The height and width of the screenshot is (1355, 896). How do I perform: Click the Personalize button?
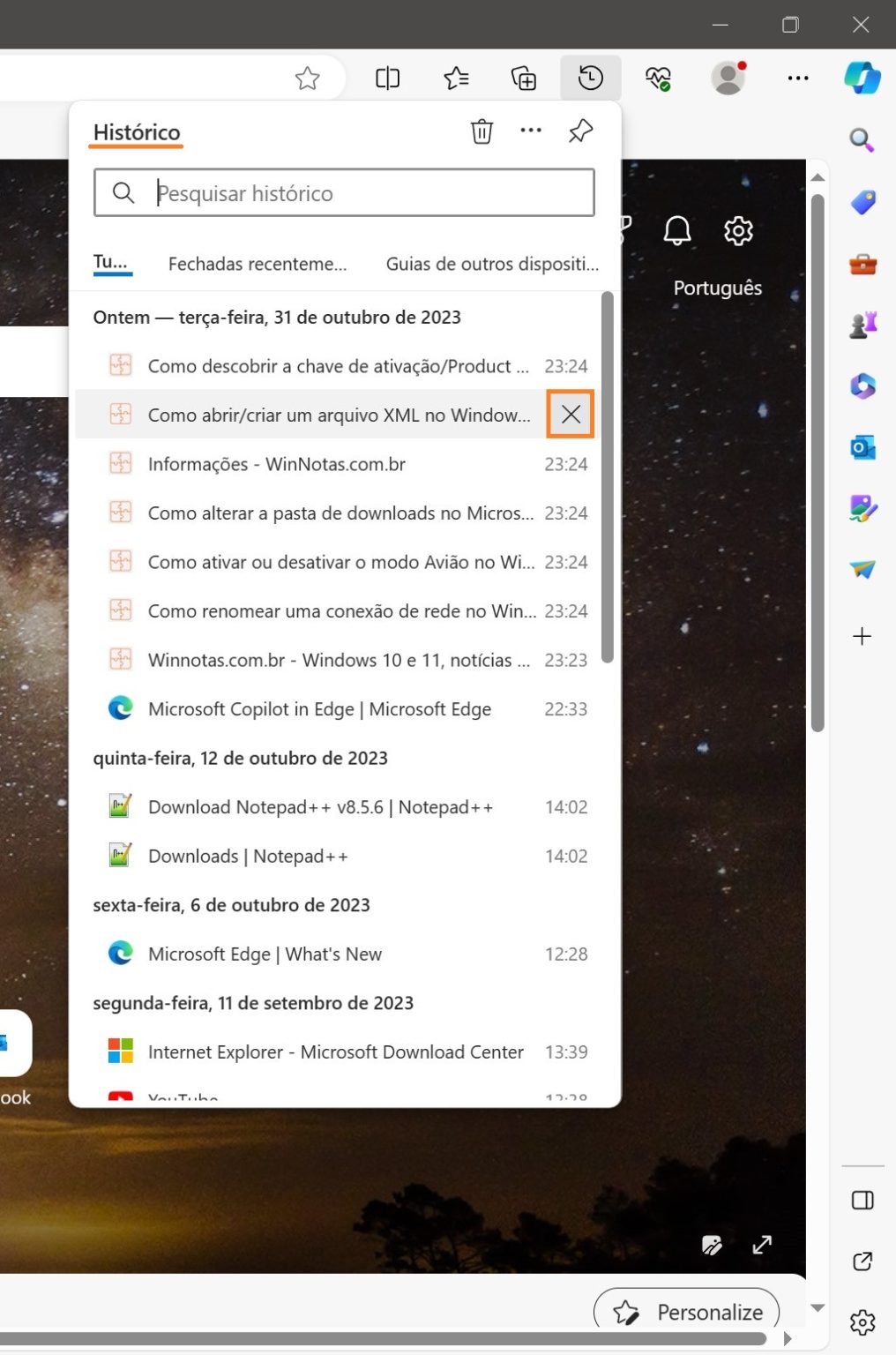point(687,1312)
